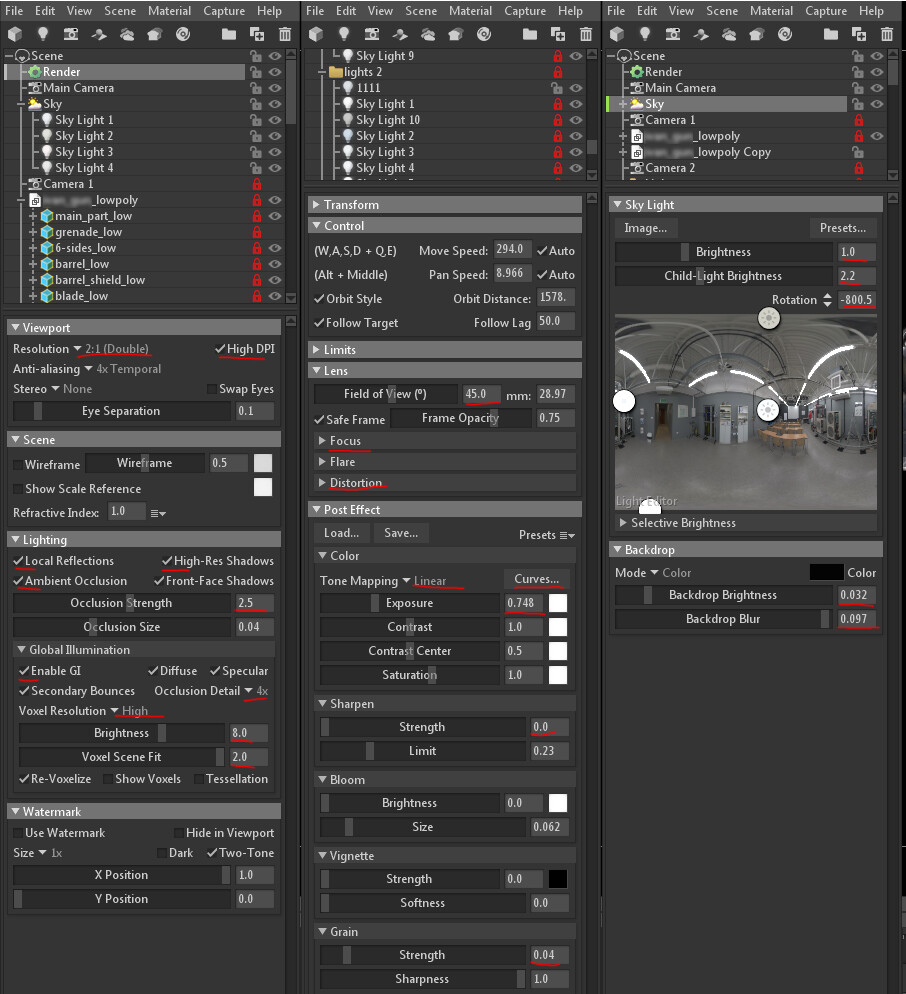Uncheck the Local Reflections checkbox

coord(18,561)
